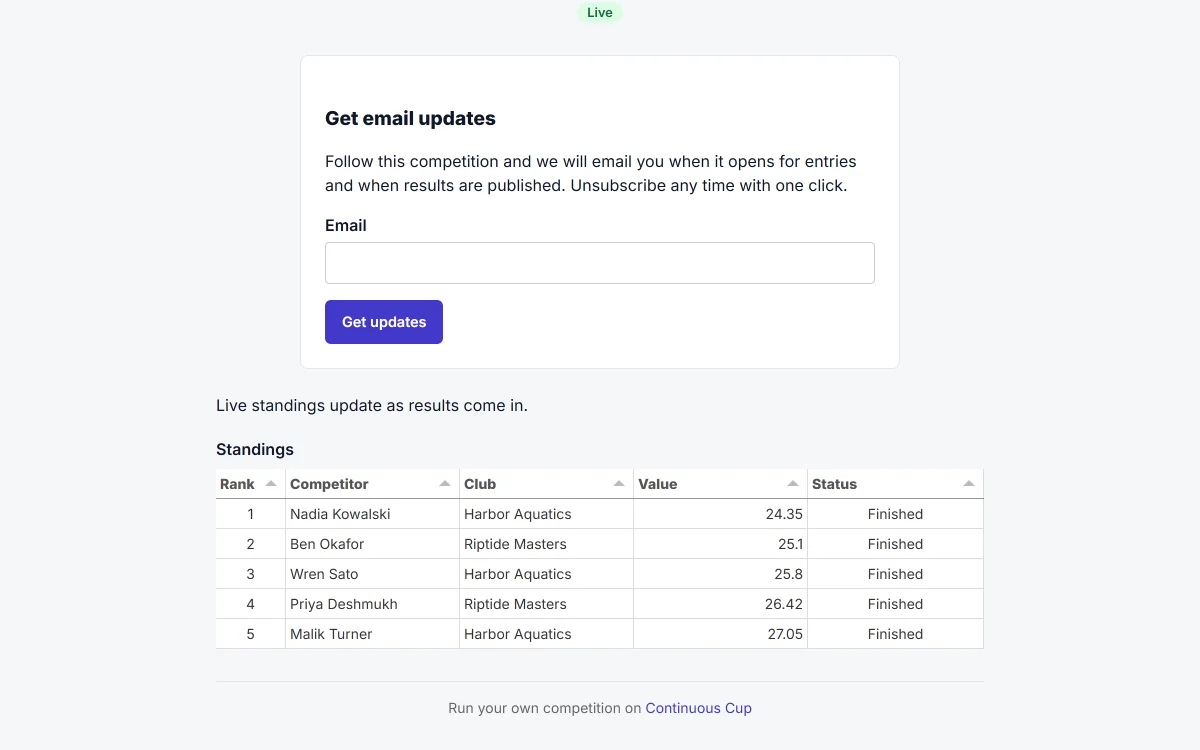Click Harbor Aquatics in Nadia Kowalski's row
The width and height of the screenshot is (1200, 750).
pyautogui.click(x=518, y=514)
